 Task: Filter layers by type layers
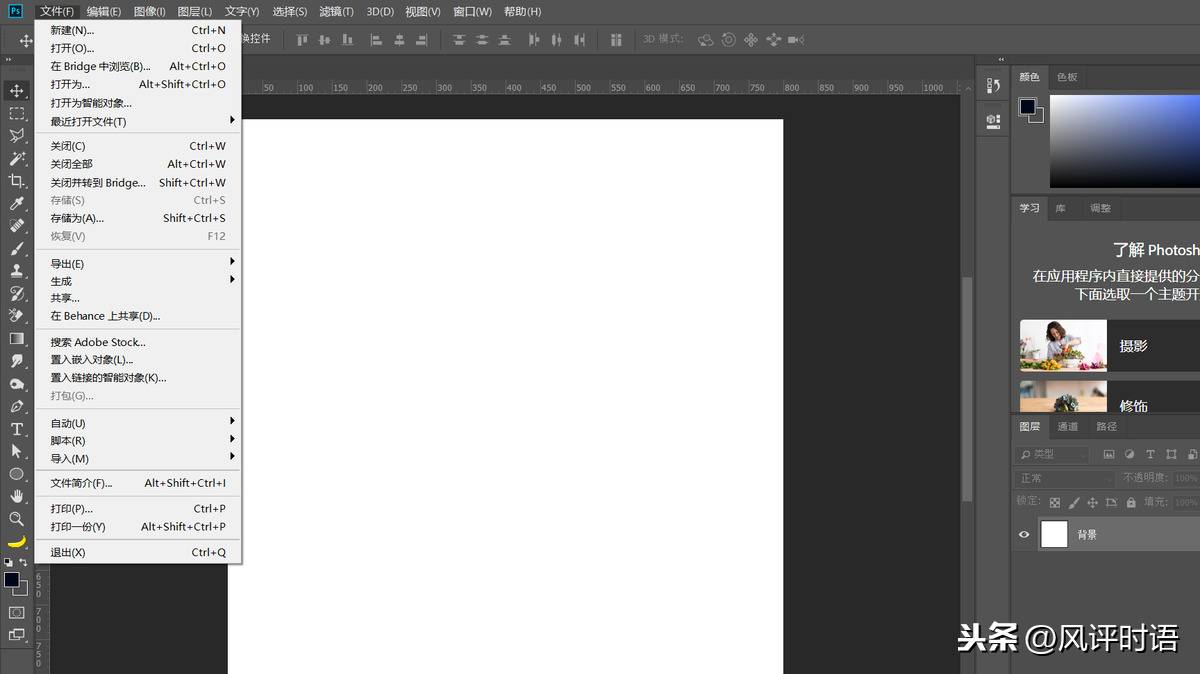[1150, 454]
